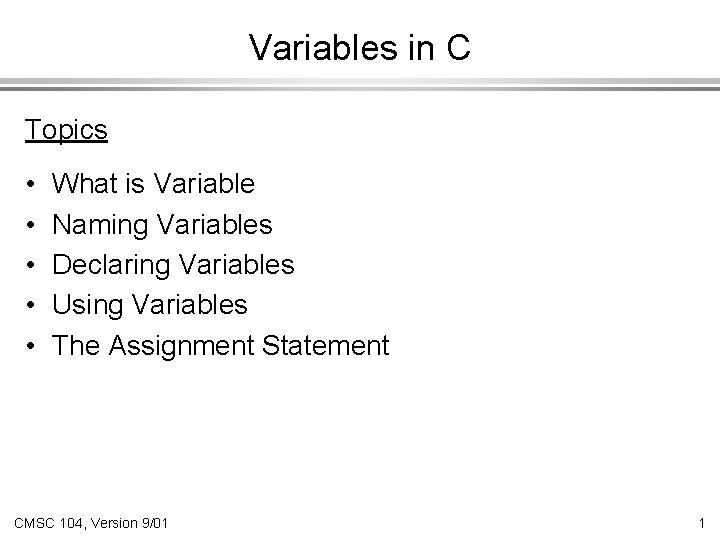Click the 'What is Variable' bullet text
Screen dimensions: 720x540
[x=153, y=184]
